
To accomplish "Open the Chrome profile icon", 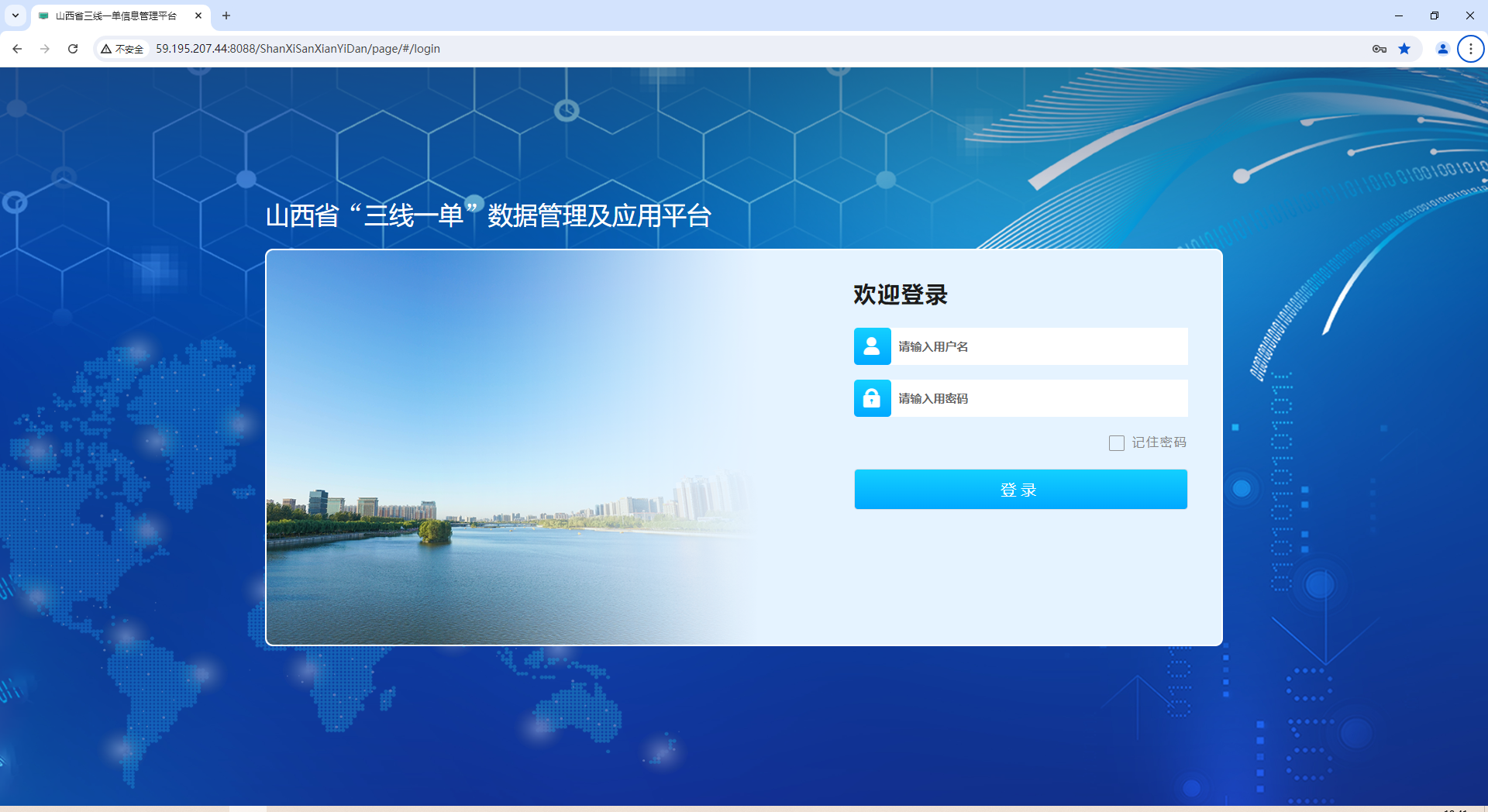I will click(1443, 49).
